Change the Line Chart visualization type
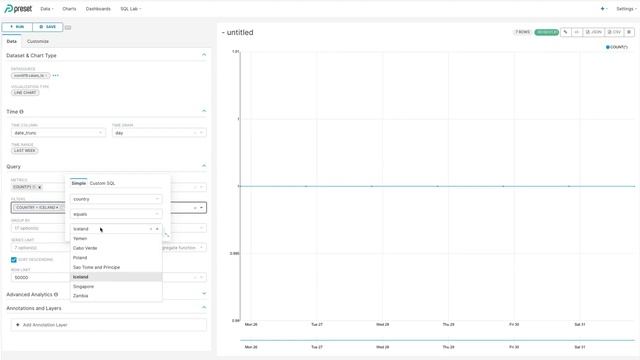 coord(25,93)
